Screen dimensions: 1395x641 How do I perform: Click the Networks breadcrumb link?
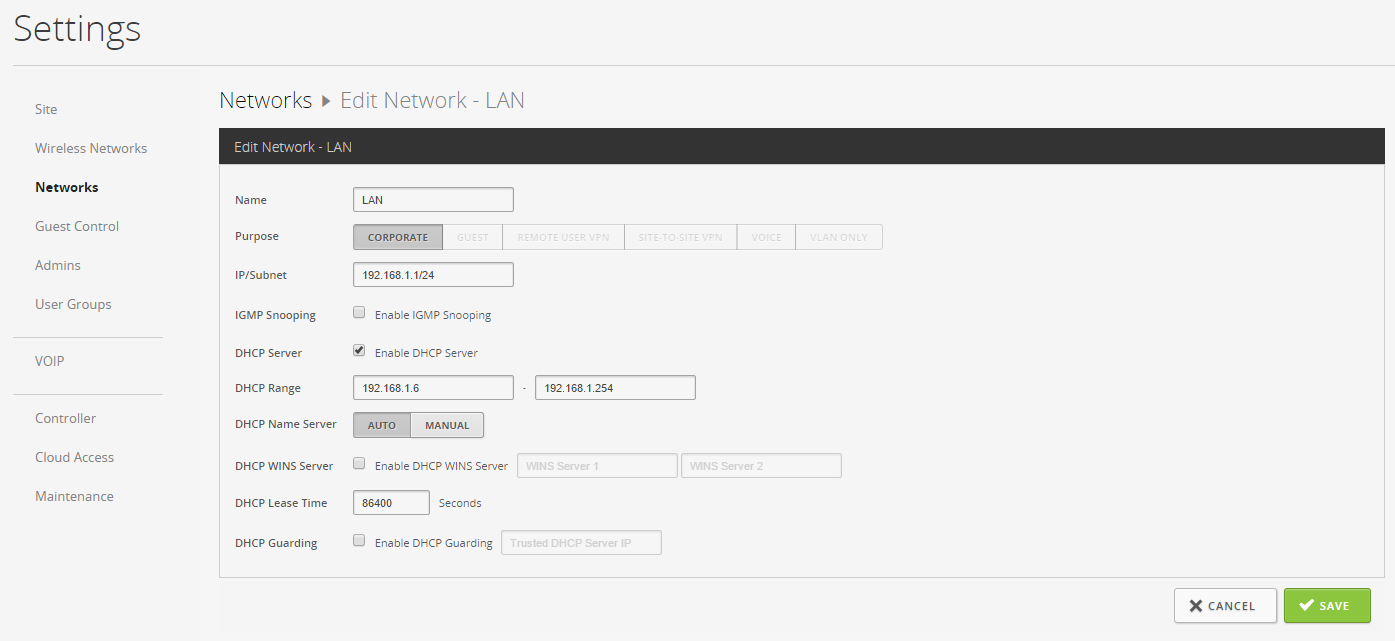[265, 100]
